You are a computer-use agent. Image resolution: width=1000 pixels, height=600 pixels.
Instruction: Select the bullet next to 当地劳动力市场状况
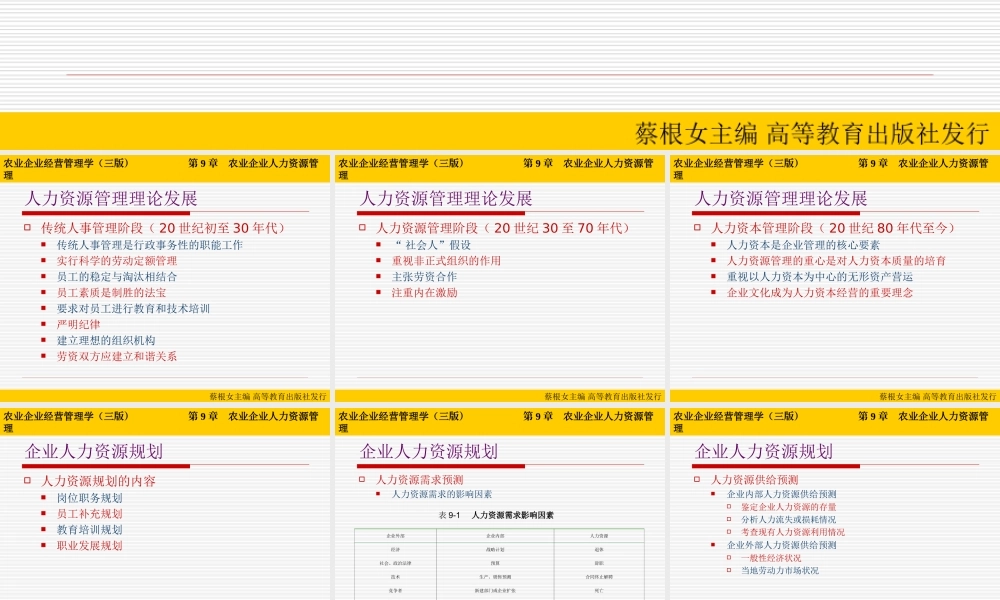click(727, 571)
